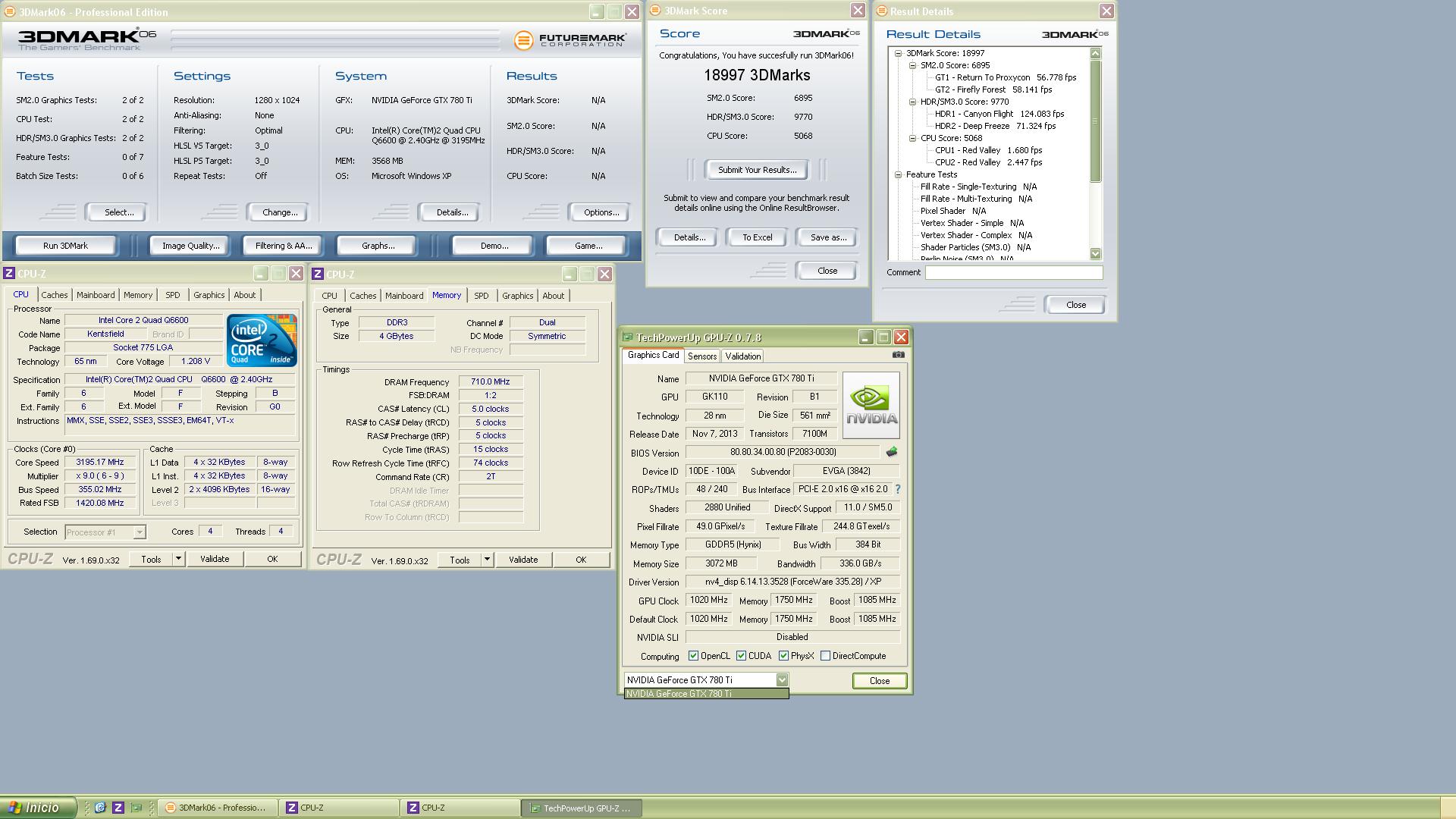1456x819 pixels.
Task: Minimize the left CPU-Z window
Action: tap(261, 274)
